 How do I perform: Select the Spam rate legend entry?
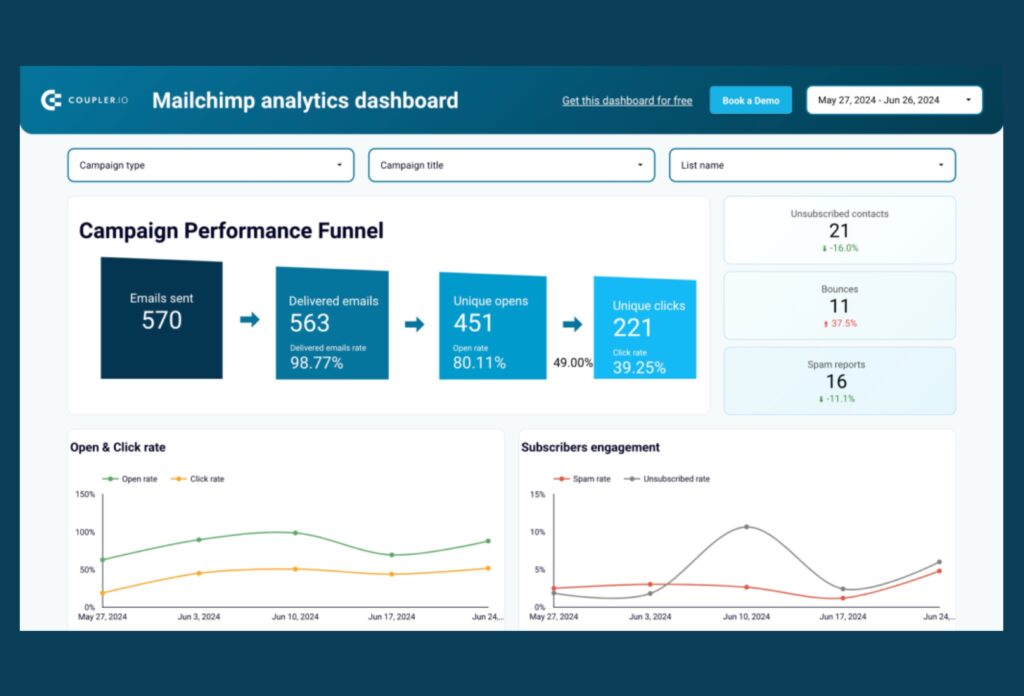tap(582, 479)
